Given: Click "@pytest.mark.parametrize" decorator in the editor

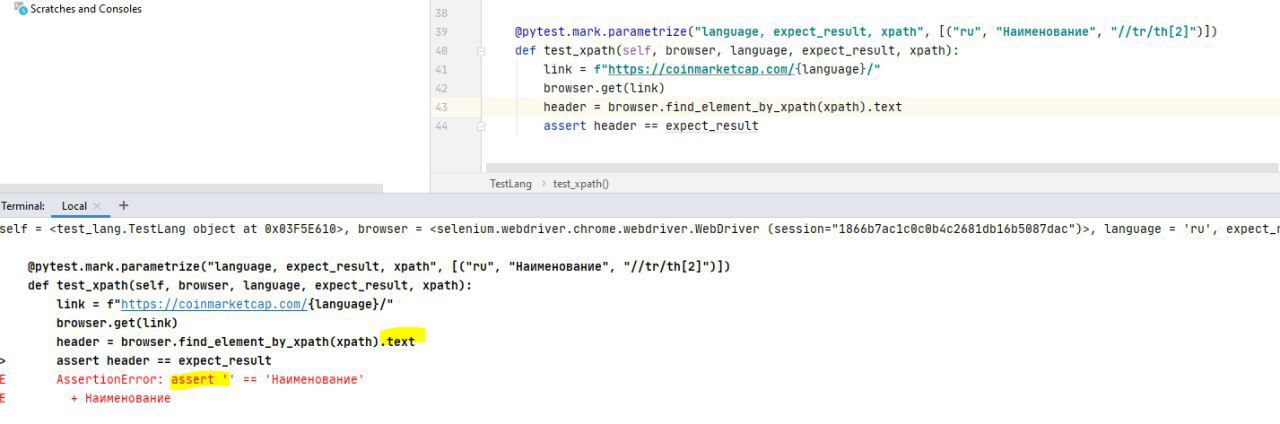Looking at the screenshot, I should pos(600,31).
